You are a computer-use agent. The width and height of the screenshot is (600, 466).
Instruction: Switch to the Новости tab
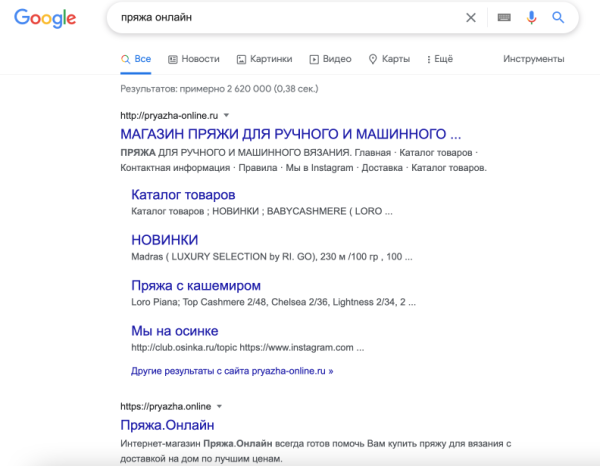(194, 59)
